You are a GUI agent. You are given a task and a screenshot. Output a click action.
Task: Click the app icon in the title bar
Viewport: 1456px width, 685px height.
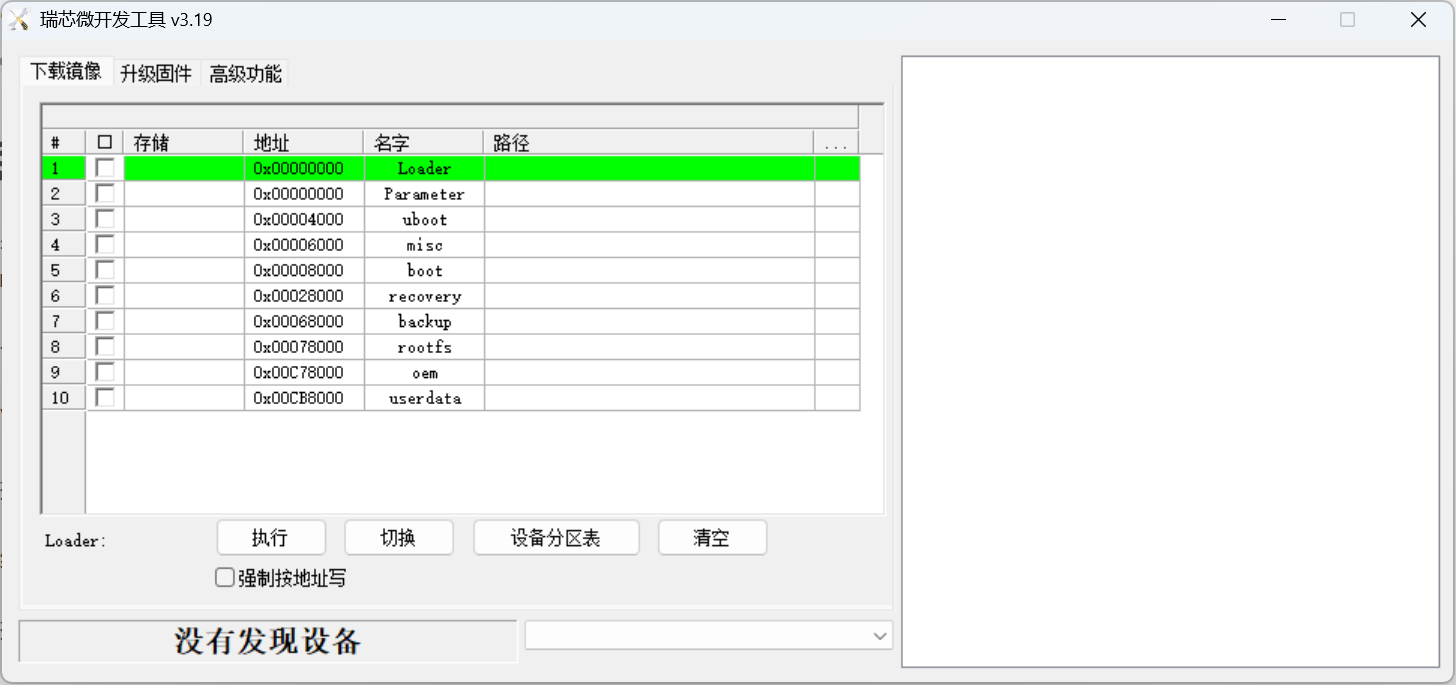pos(19,19)
